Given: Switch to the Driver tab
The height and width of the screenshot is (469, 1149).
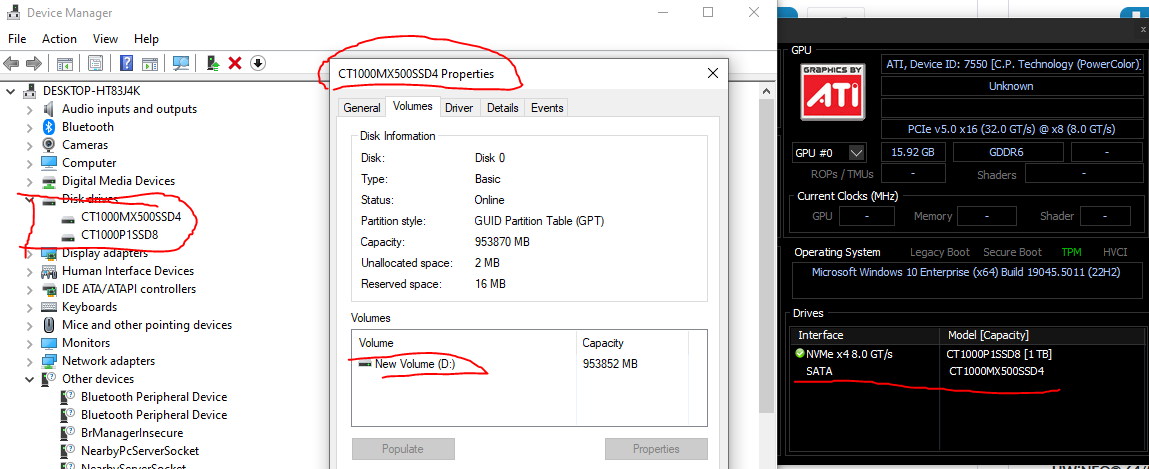Looking at the screenshot, I should pyautogui.click(x=459, y=108).
